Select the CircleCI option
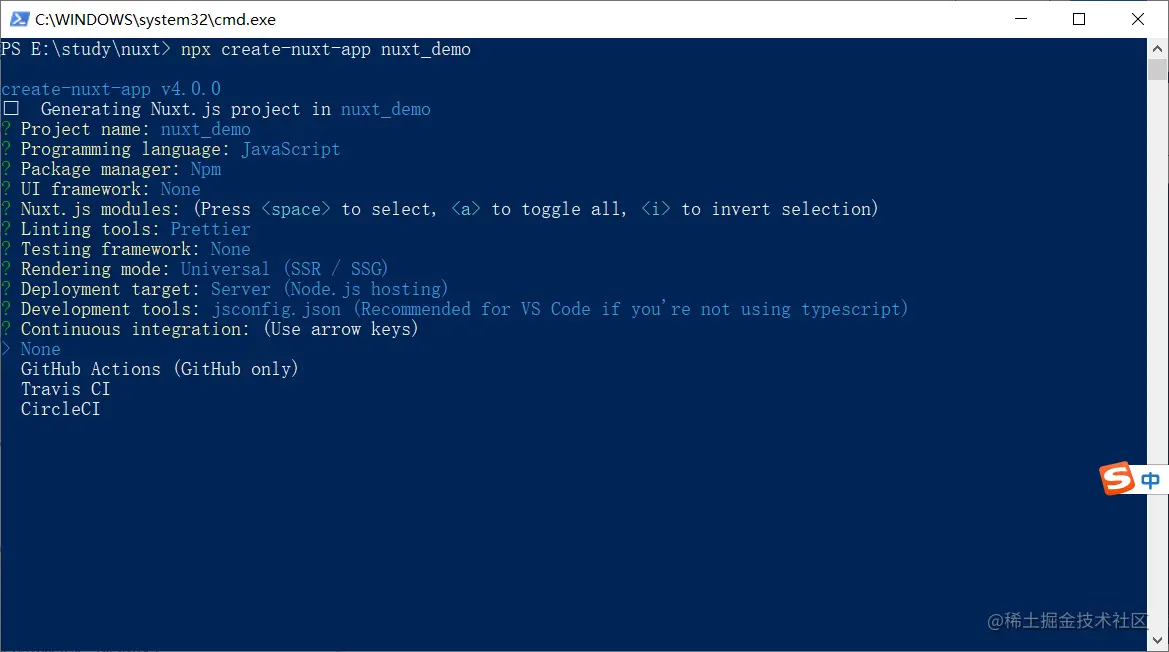 [60, 409]
